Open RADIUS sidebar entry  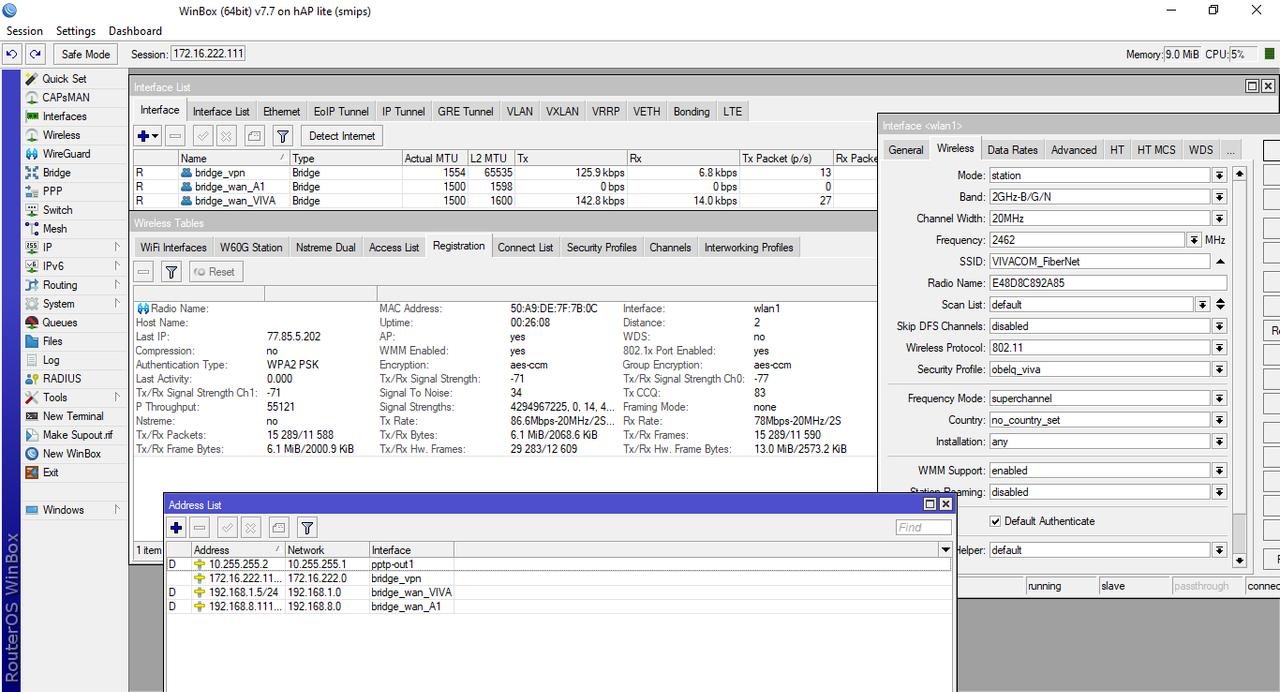click(x=62, y=379)
